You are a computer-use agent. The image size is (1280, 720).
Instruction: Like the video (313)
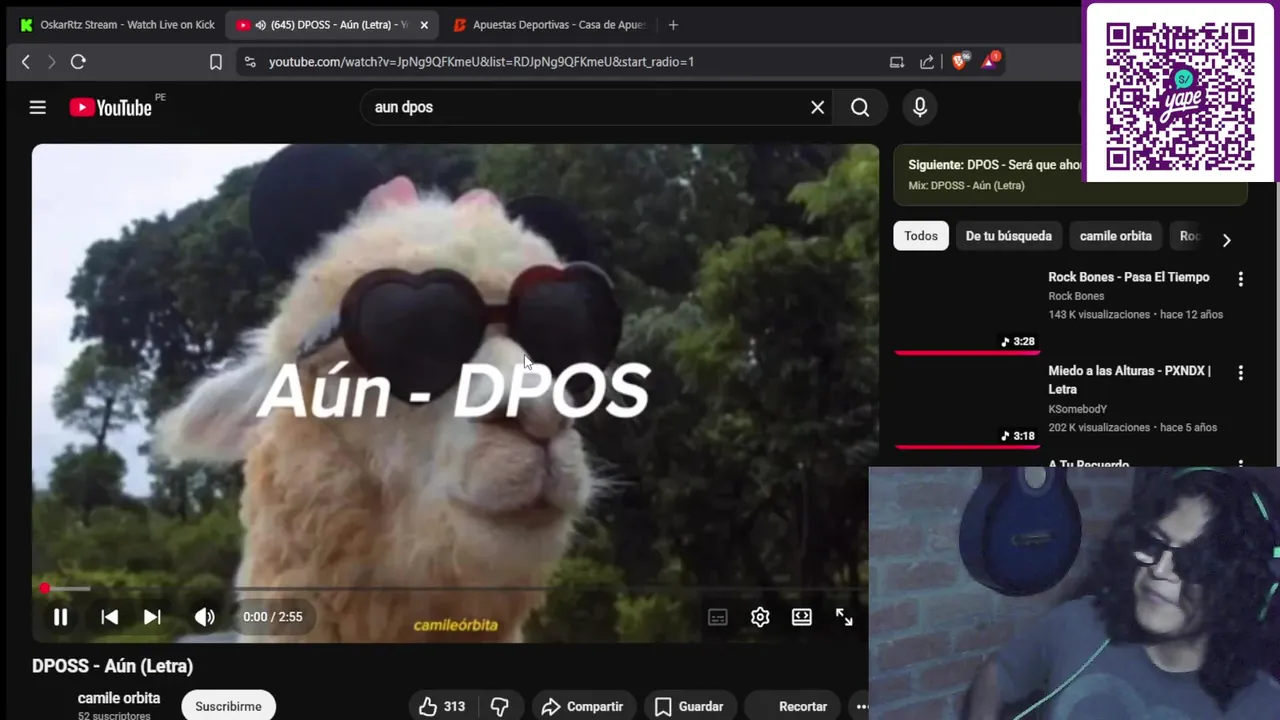click(x=441, y=706)
